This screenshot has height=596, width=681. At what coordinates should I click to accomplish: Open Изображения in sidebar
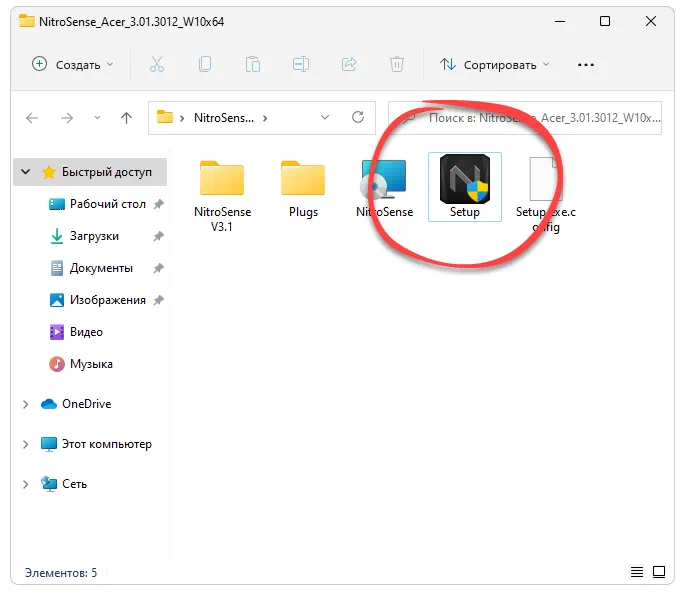[x=107, y=300]
